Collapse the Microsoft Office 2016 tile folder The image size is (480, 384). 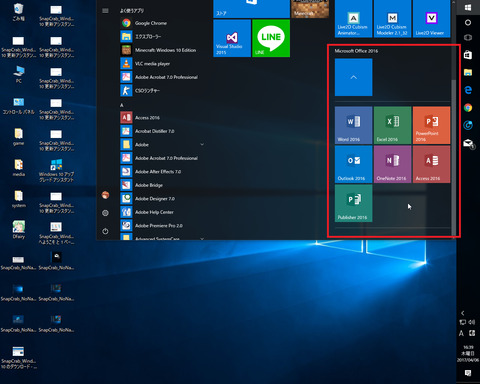click(x=353, y=77)
